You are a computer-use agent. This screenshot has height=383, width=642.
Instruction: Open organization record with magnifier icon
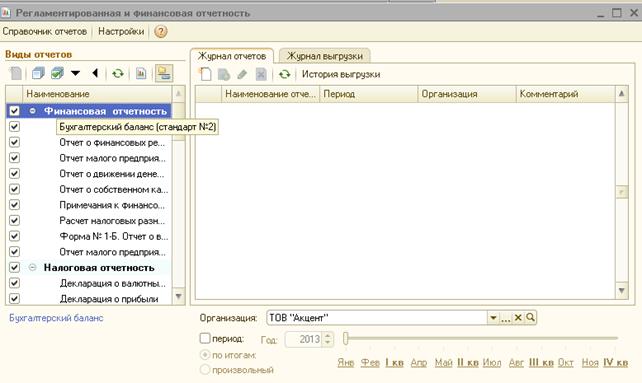(x=531, y=317)
